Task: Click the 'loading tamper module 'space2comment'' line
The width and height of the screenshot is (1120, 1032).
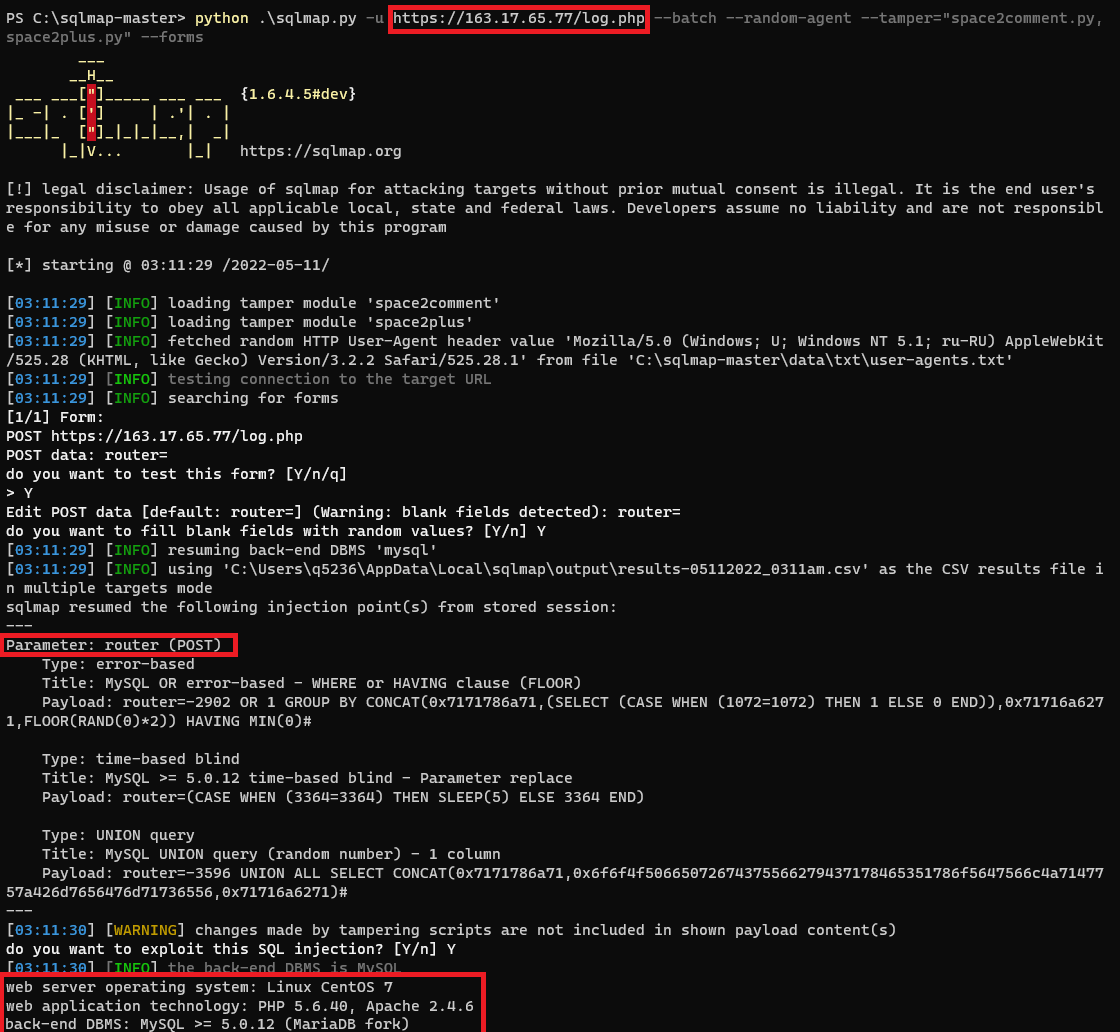Action: click(254, 303)
